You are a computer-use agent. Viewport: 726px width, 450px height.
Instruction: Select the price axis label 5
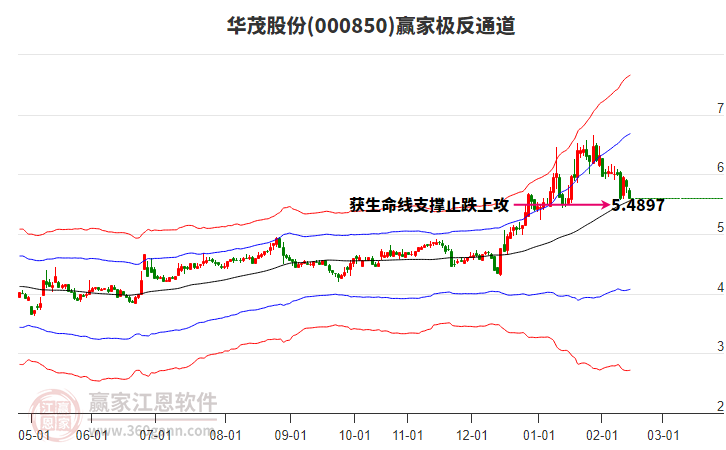(x=720, y=227)
